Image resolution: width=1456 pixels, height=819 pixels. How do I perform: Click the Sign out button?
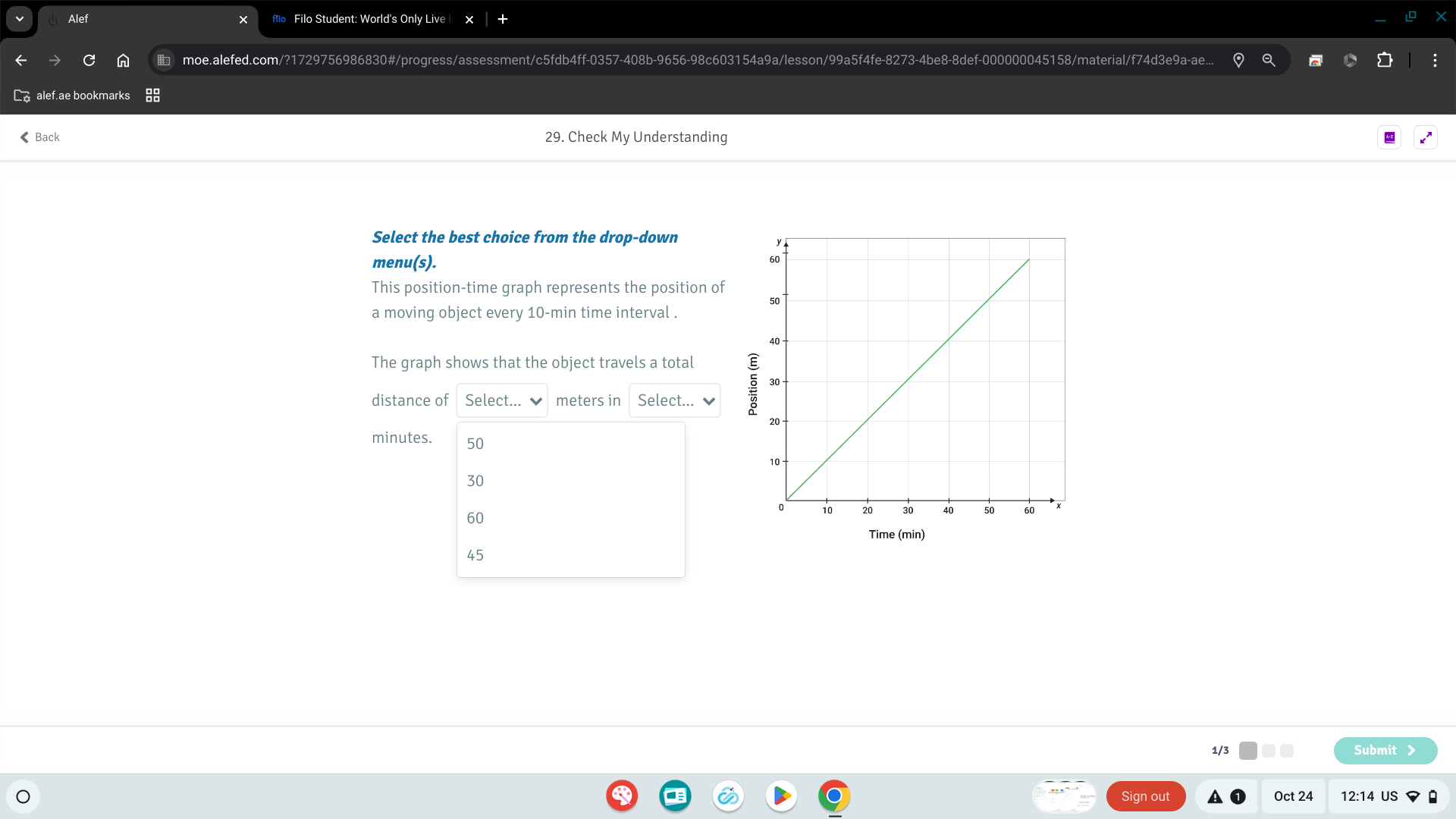(x=1145, y=796)
